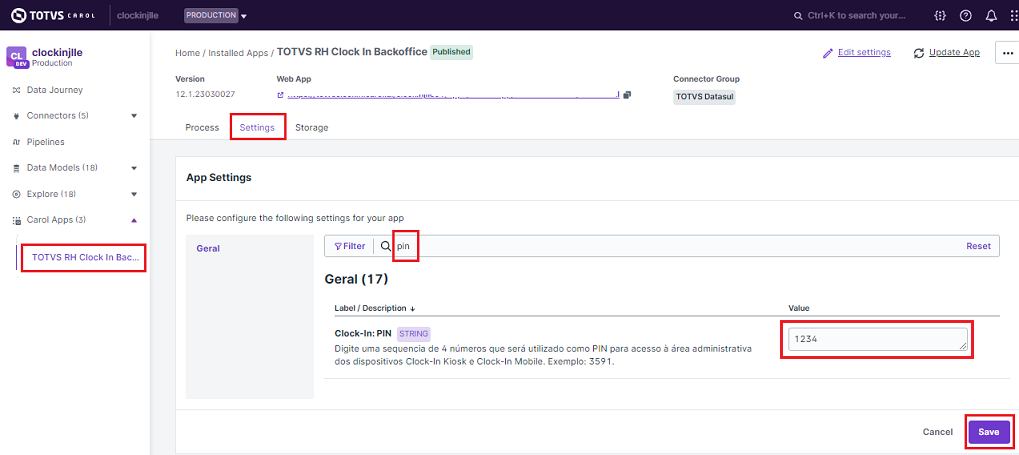This screenshot has height=455, width=1019.
Task: Open Explore (18) in the sidebar
Action: click(51, 194)
